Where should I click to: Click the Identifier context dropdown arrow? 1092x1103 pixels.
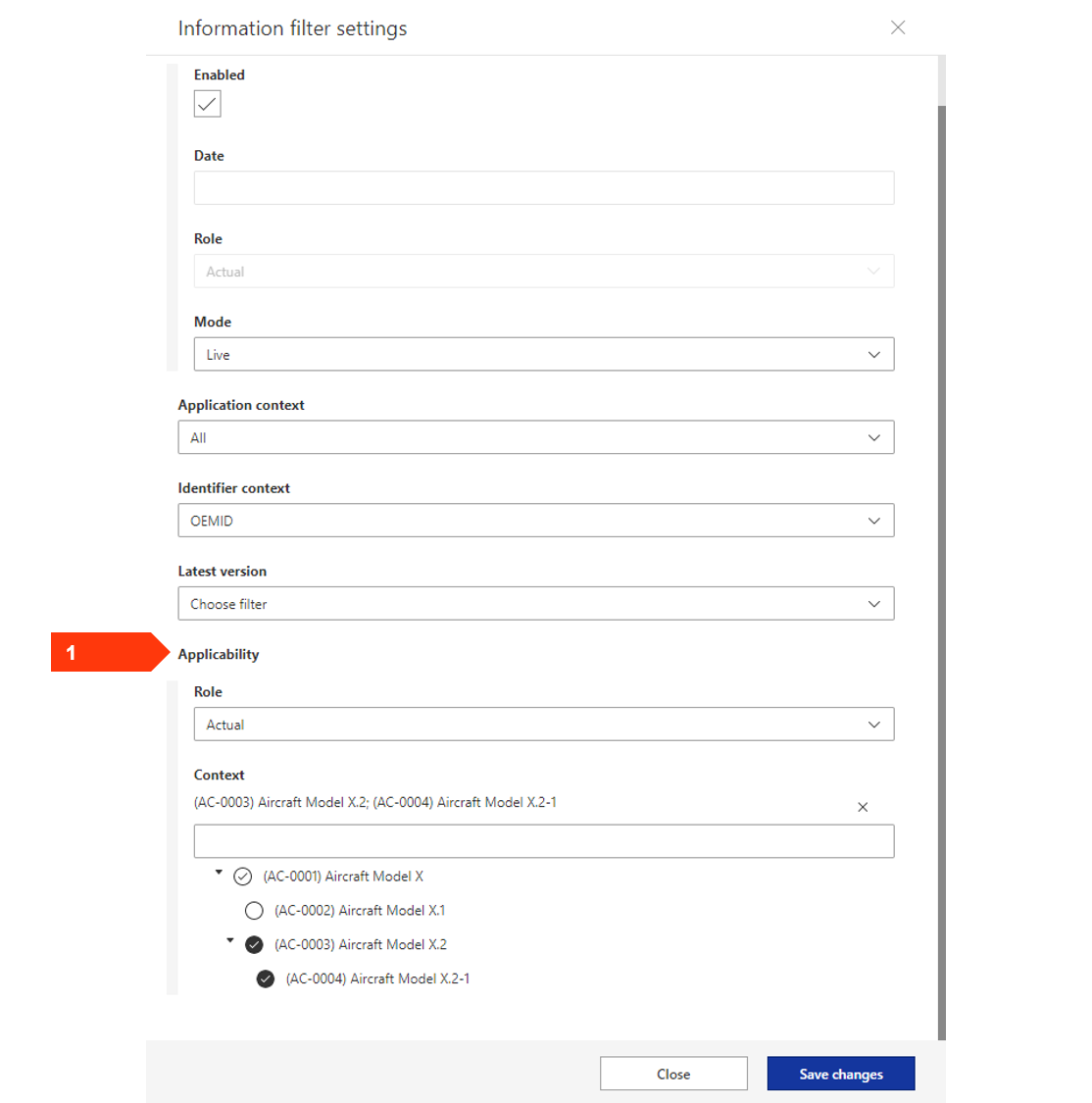[x=873, y=520]
